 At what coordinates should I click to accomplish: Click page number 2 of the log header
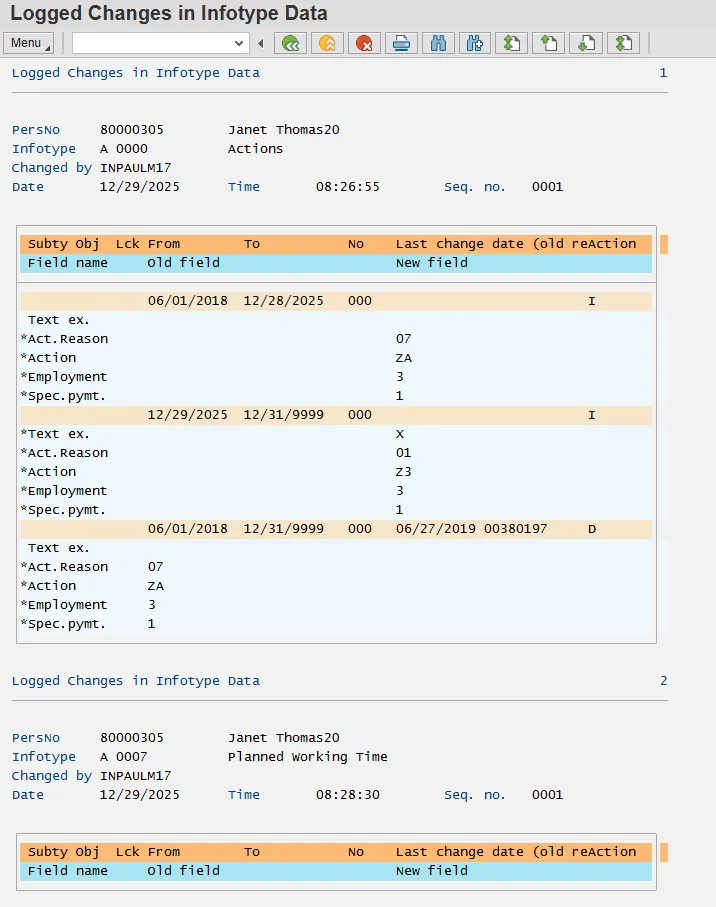(663, 681)
